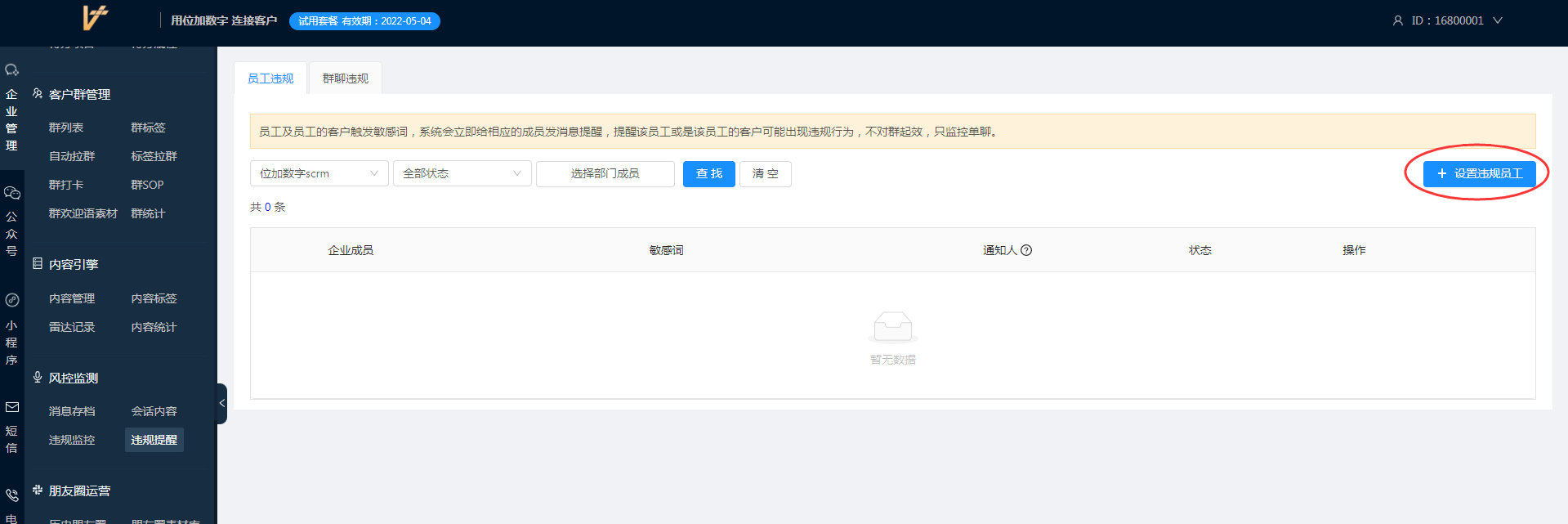Click 朋友圈运营 section heading
Image resolution: width=1568 pixels, height=524 pixels.
point(79,490)
